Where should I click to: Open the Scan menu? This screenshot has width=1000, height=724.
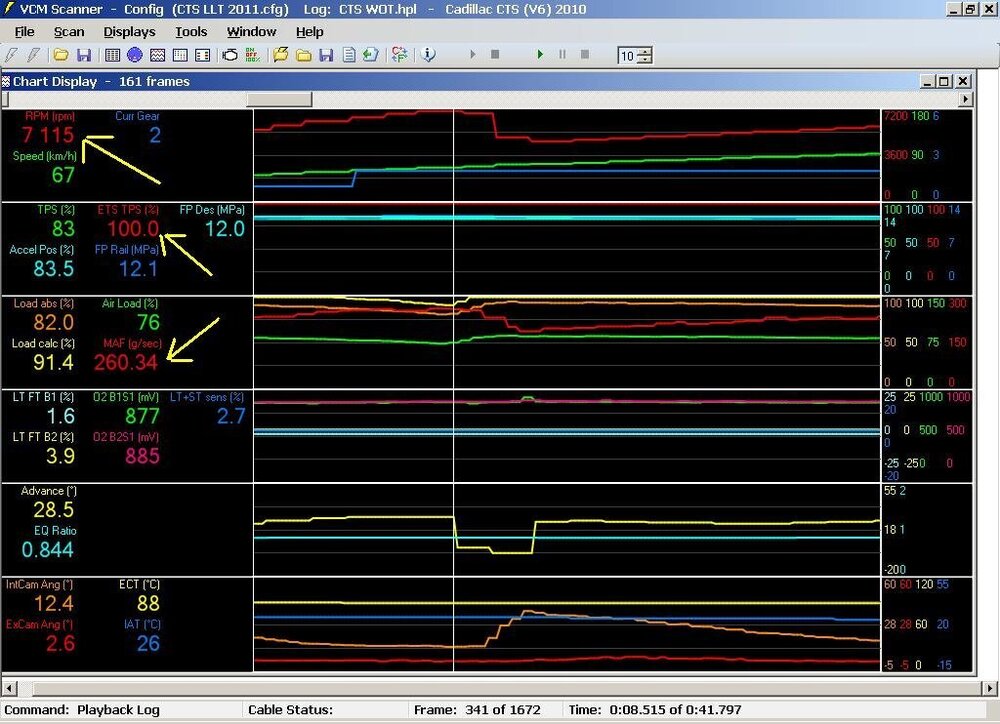tap(69, 32)
